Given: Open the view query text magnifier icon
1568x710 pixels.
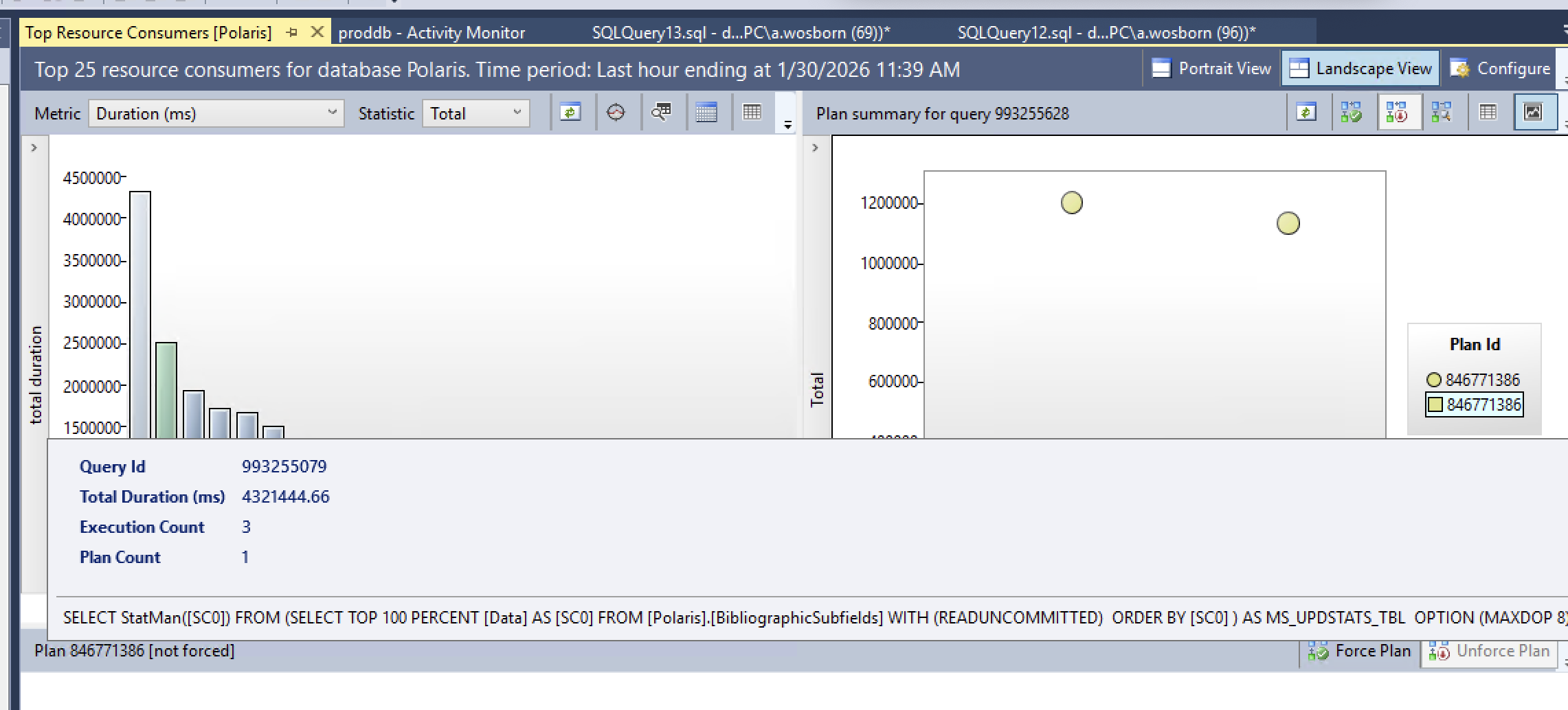Looking at the screenshot, I should coord(661,113).
